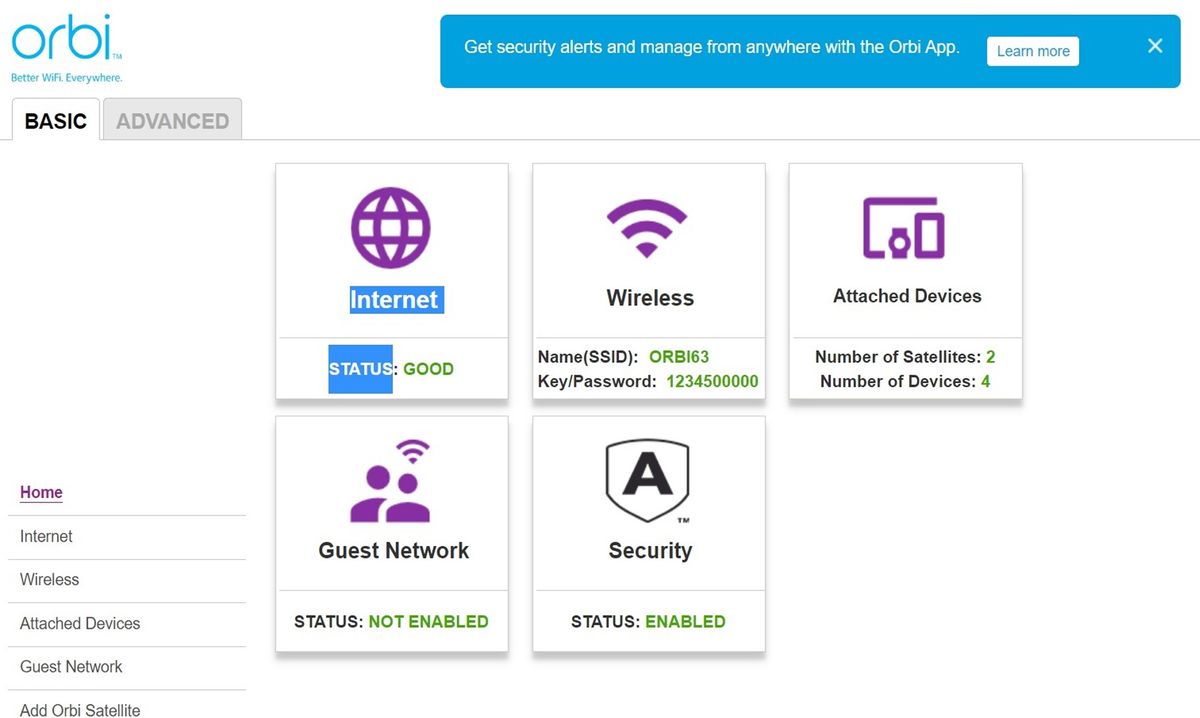This screenshot has height=718, width=1200.
Task: Select the BASIC tab
Action: [x=55, y=120]
